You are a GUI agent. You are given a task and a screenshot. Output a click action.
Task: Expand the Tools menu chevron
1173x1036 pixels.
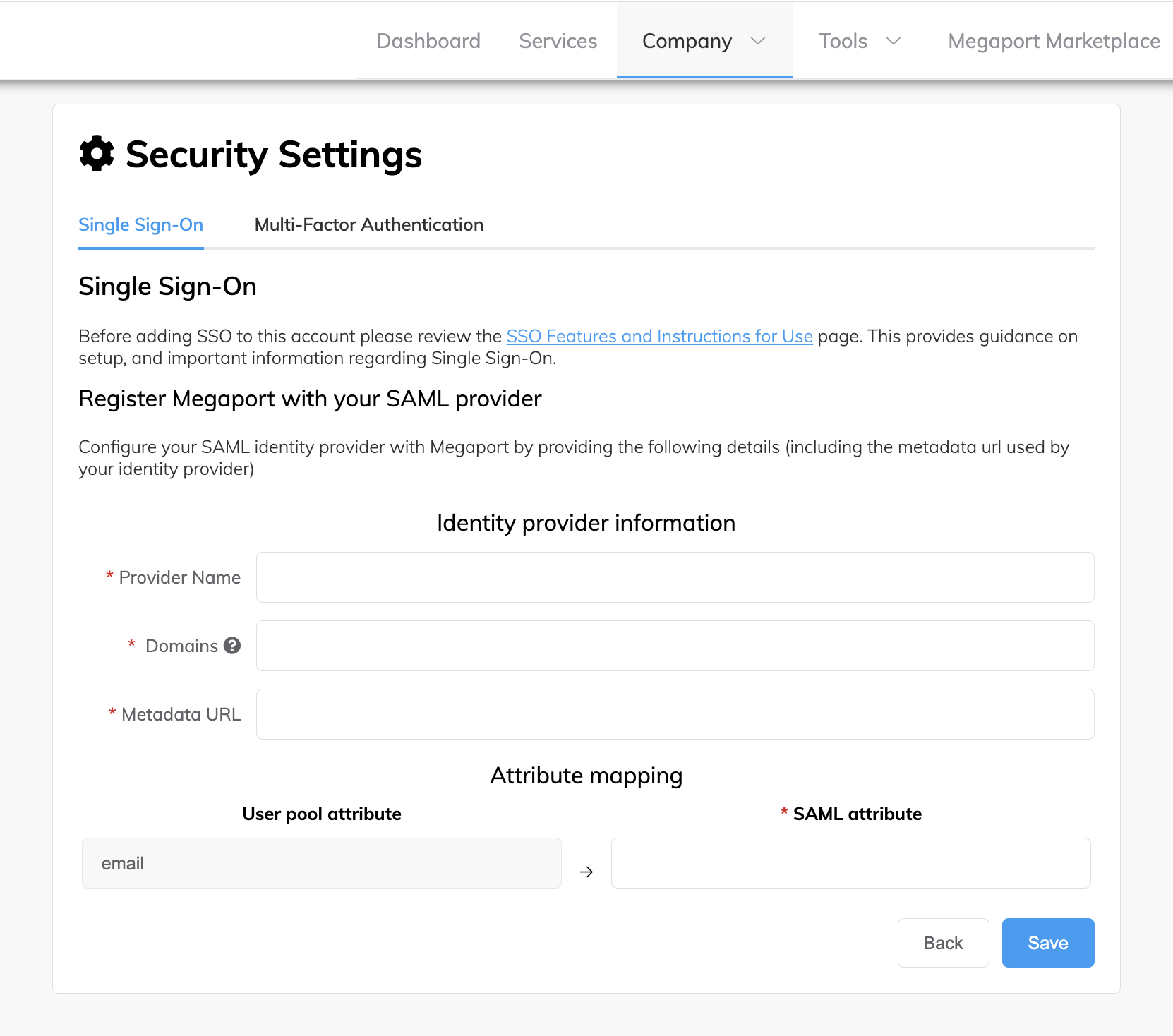pyautogui.click(x=894, y=41)
